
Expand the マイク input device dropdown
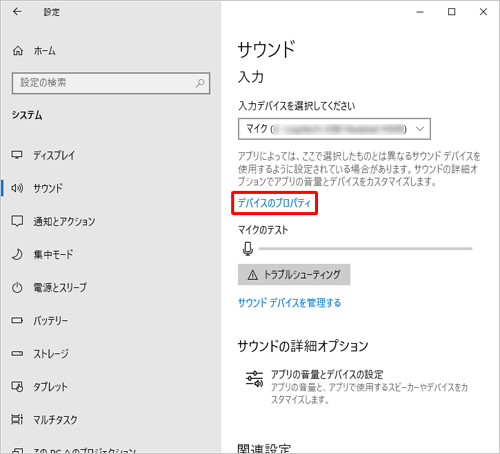click(334, 129)
